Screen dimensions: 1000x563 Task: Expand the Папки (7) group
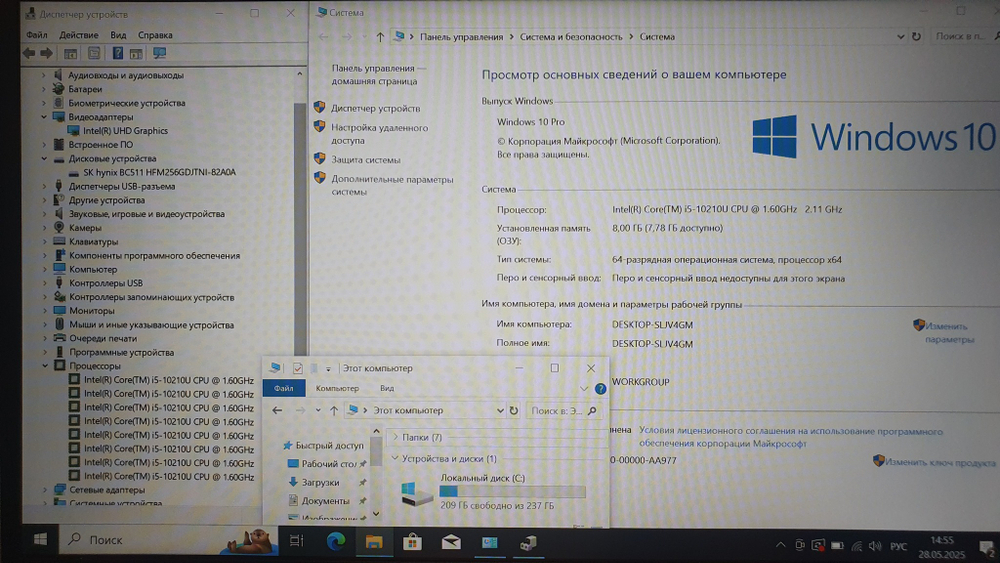tap(395, 437)
